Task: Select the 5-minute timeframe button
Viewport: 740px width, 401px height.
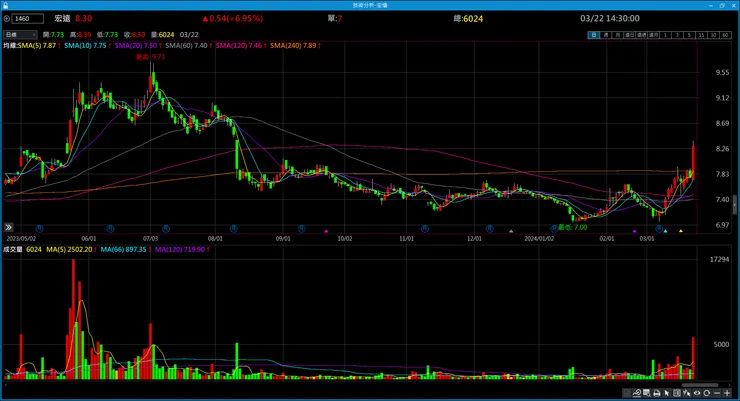Action: [x=690, y=35]
